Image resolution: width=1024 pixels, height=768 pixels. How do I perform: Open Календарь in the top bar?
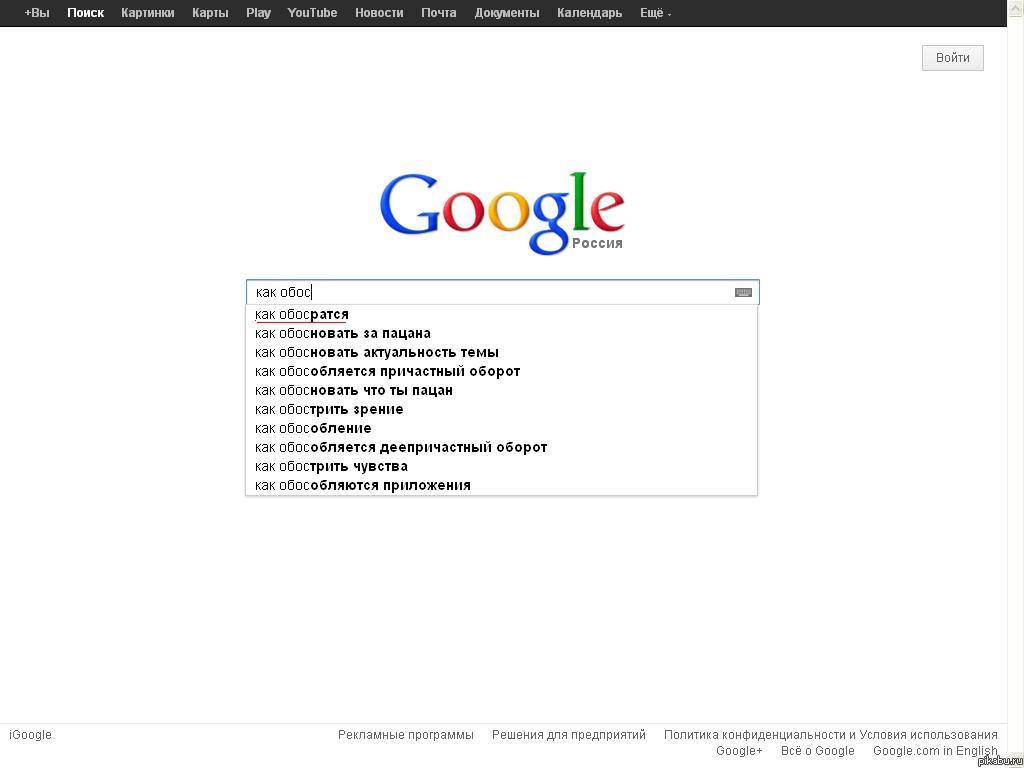click(x=590, y=13)
